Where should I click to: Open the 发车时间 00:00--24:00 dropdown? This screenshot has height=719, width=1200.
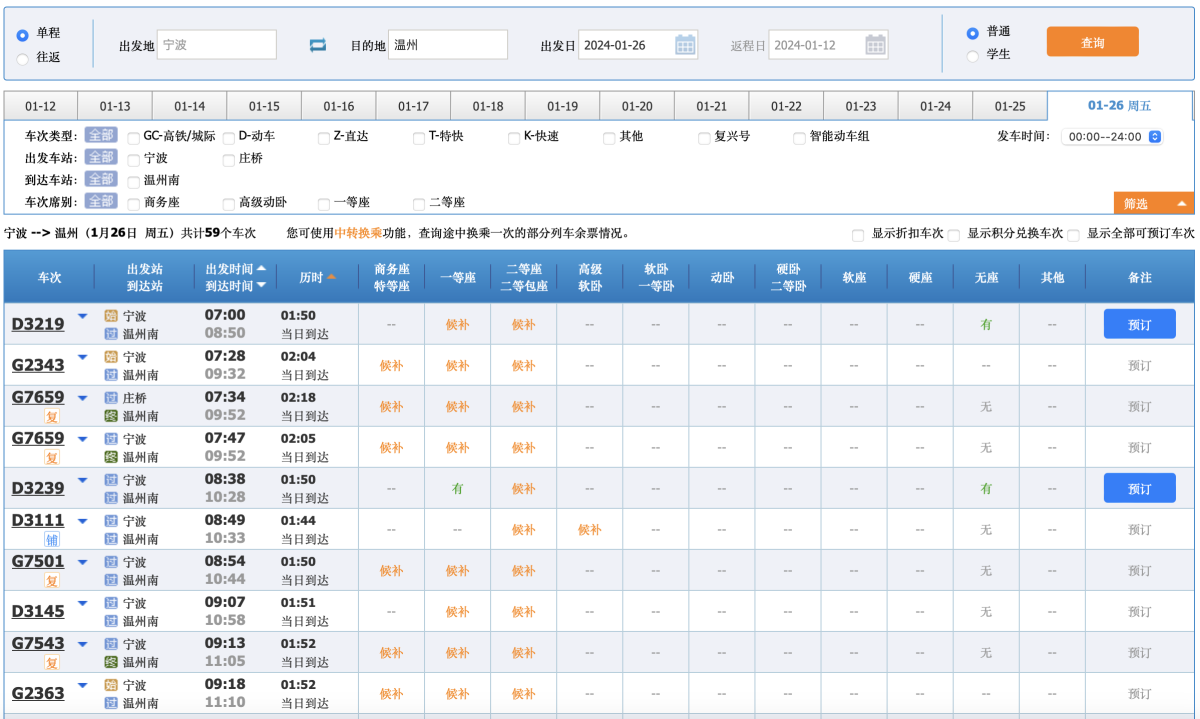[x=1113, y=137]
